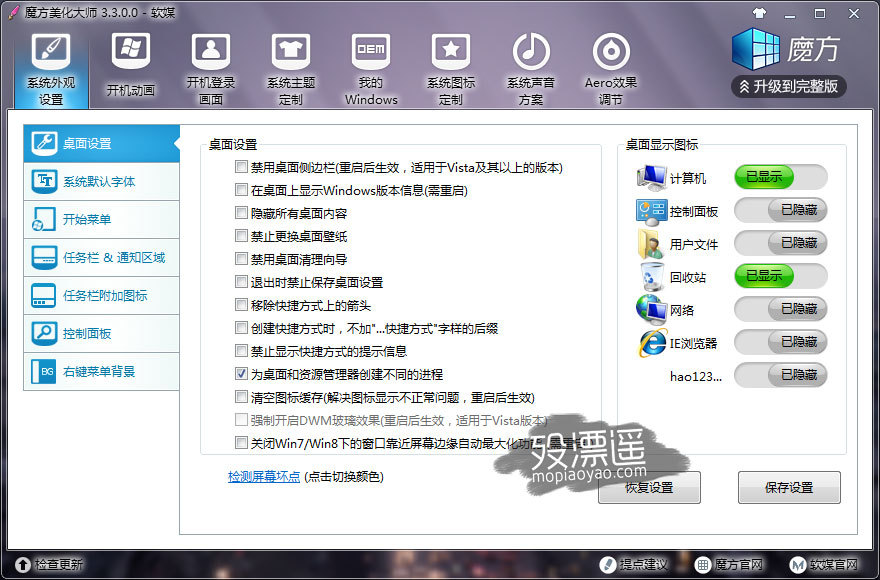Select 控制面板 sidebar tab

(x=102, y=334)
